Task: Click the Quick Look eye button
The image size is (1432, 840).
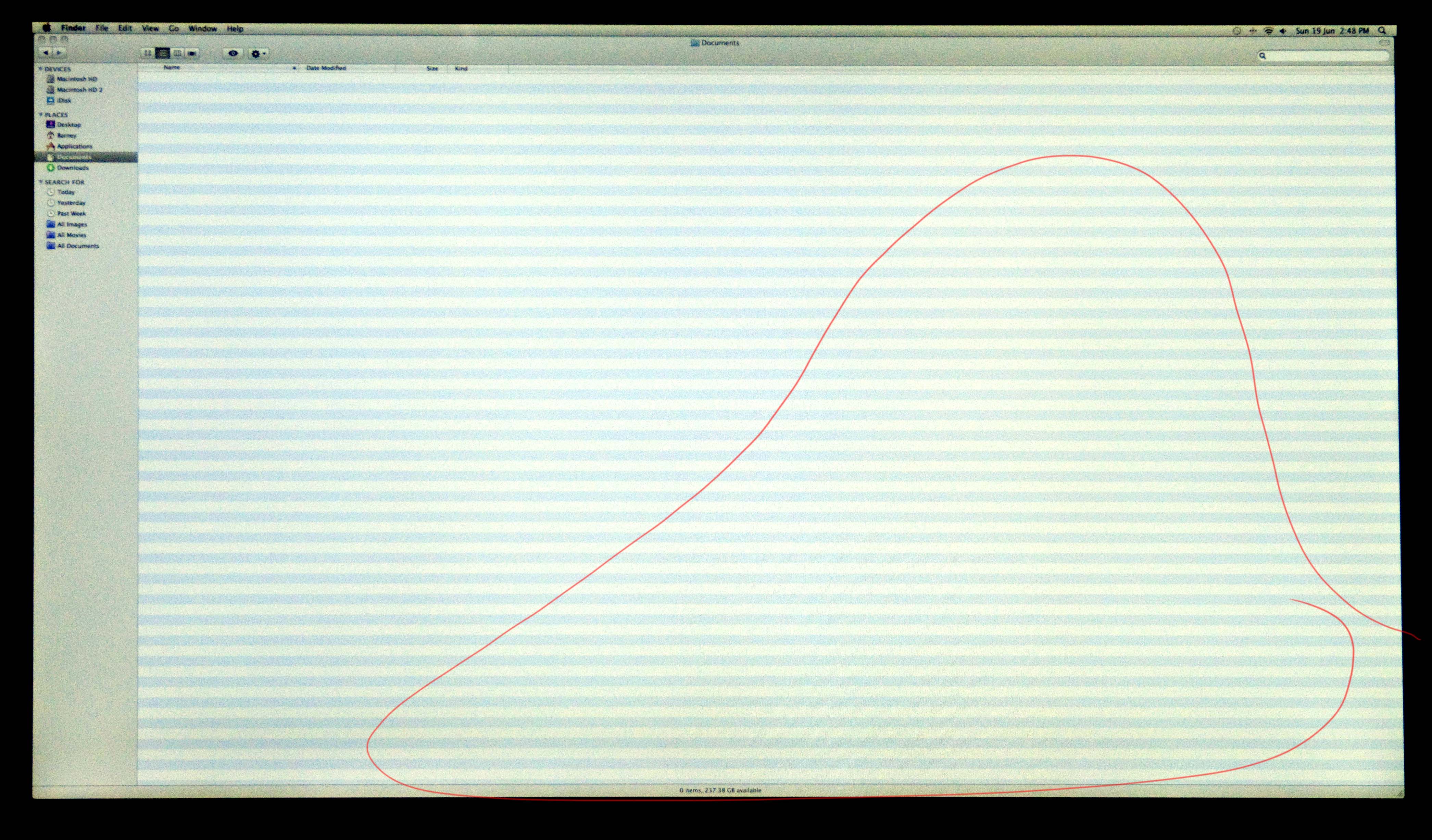Action: pyautogui.click(x=233, y=53)
